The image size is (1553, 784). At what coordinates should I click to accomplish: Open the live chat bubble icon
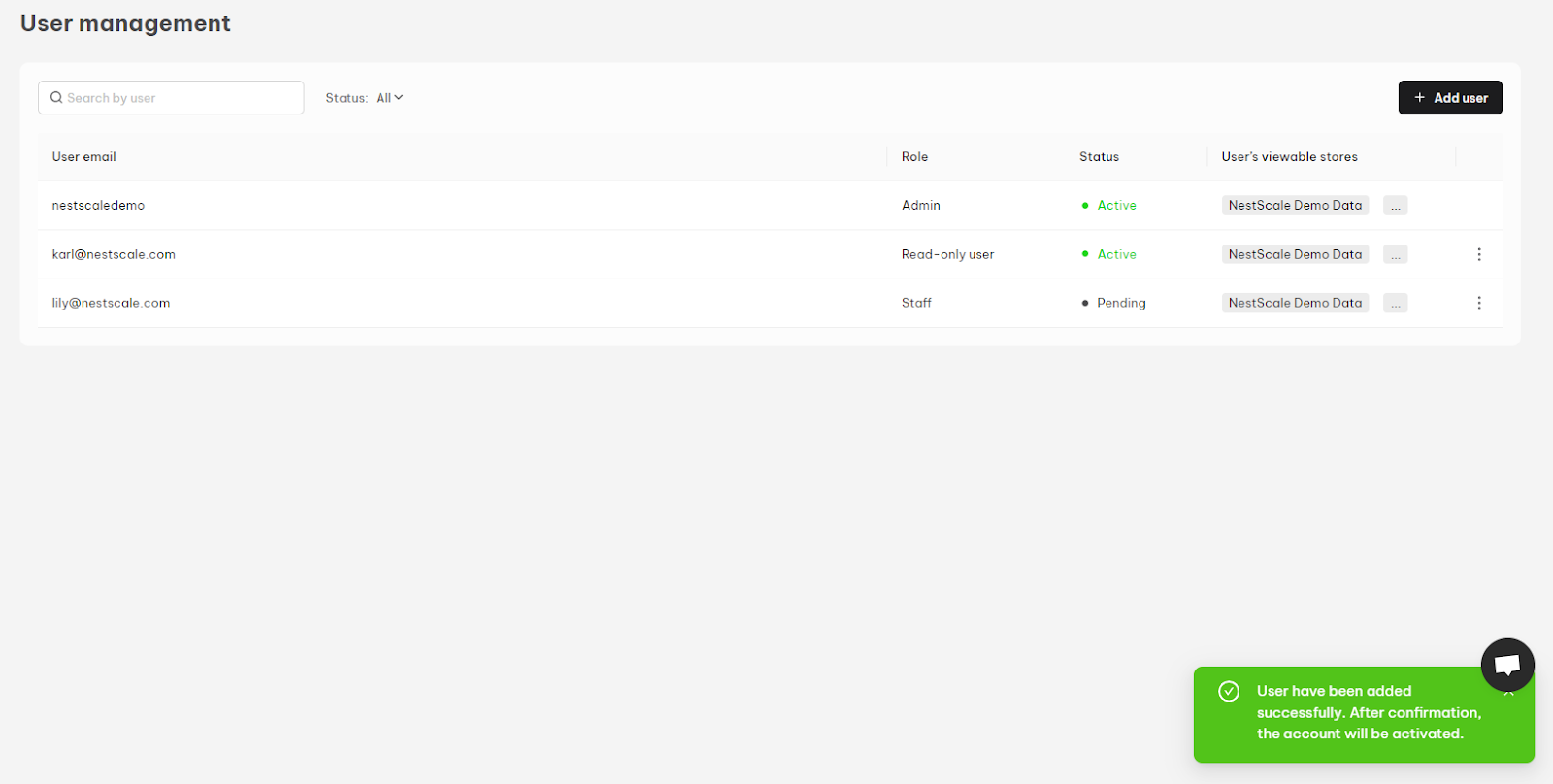pos(1507,665)
